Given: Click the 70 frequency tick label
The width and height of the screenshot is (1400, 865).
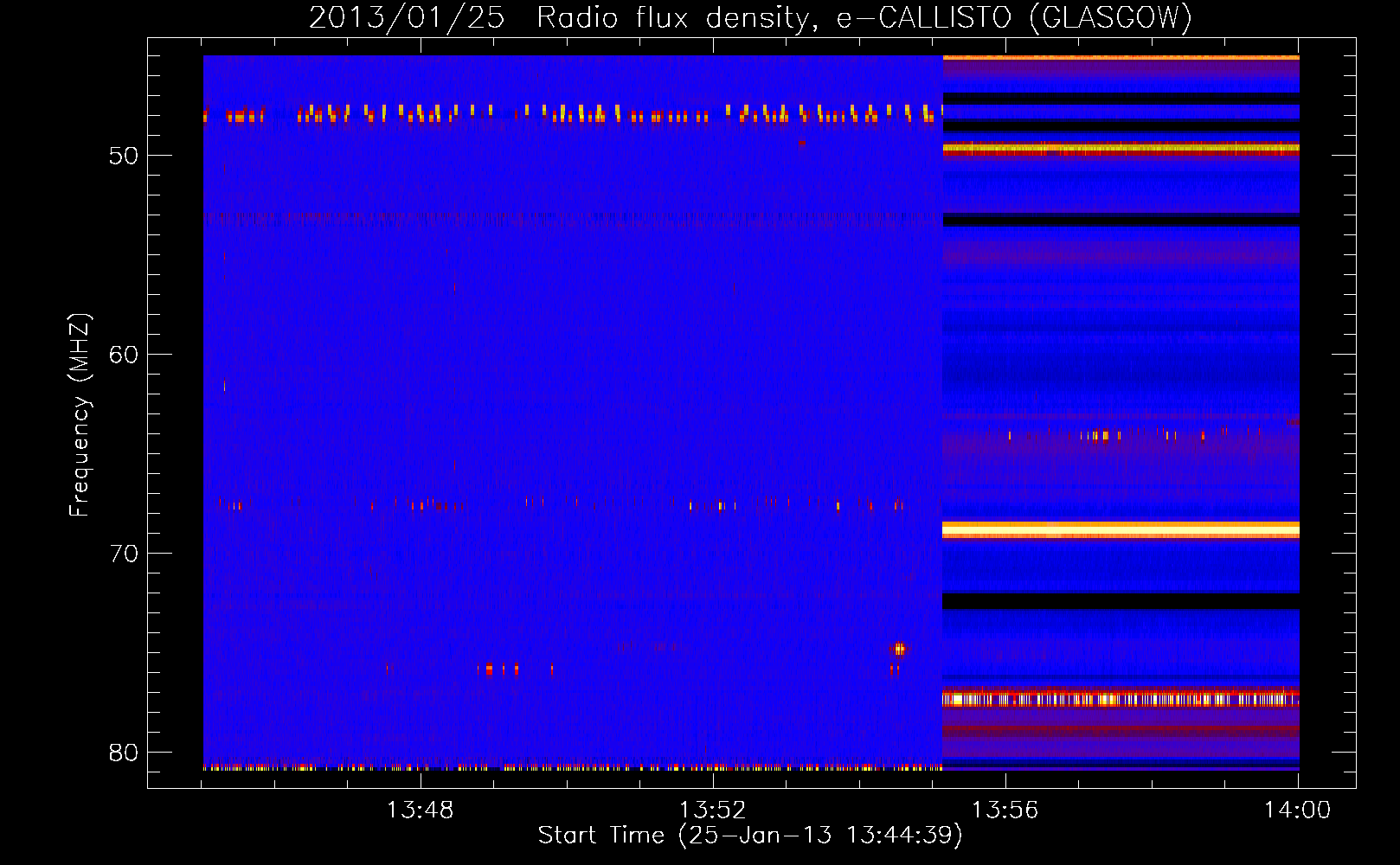Looking at the screenshot, I should tap(124, 554).
